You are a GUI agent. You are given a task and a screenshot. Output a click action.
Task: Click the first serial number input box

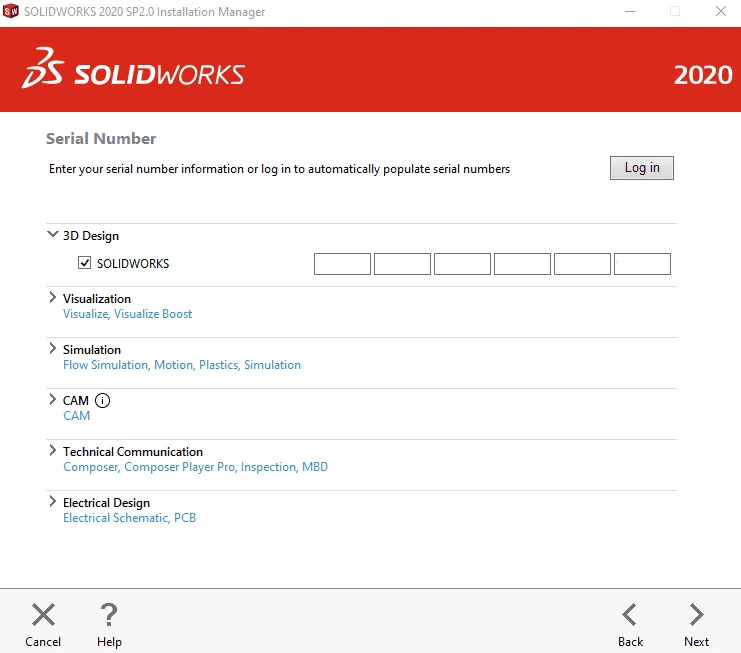(x=342, y=264)
